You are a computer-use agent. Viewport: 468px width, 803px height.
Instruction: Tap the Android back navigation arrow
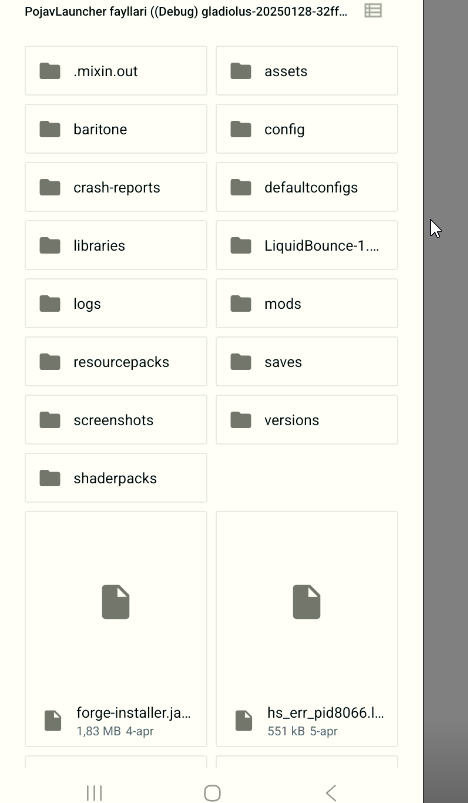point(331,793)
